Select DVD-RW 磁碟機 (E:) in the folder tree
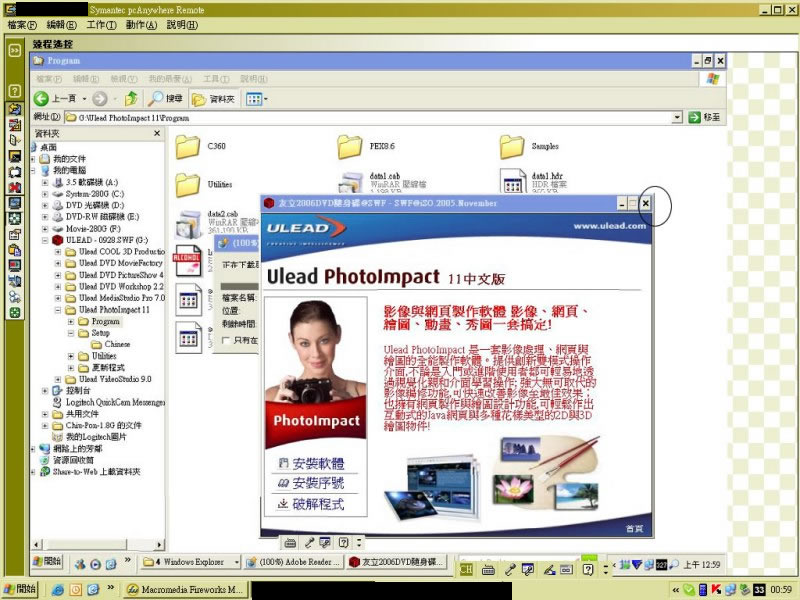 [102, 217]
